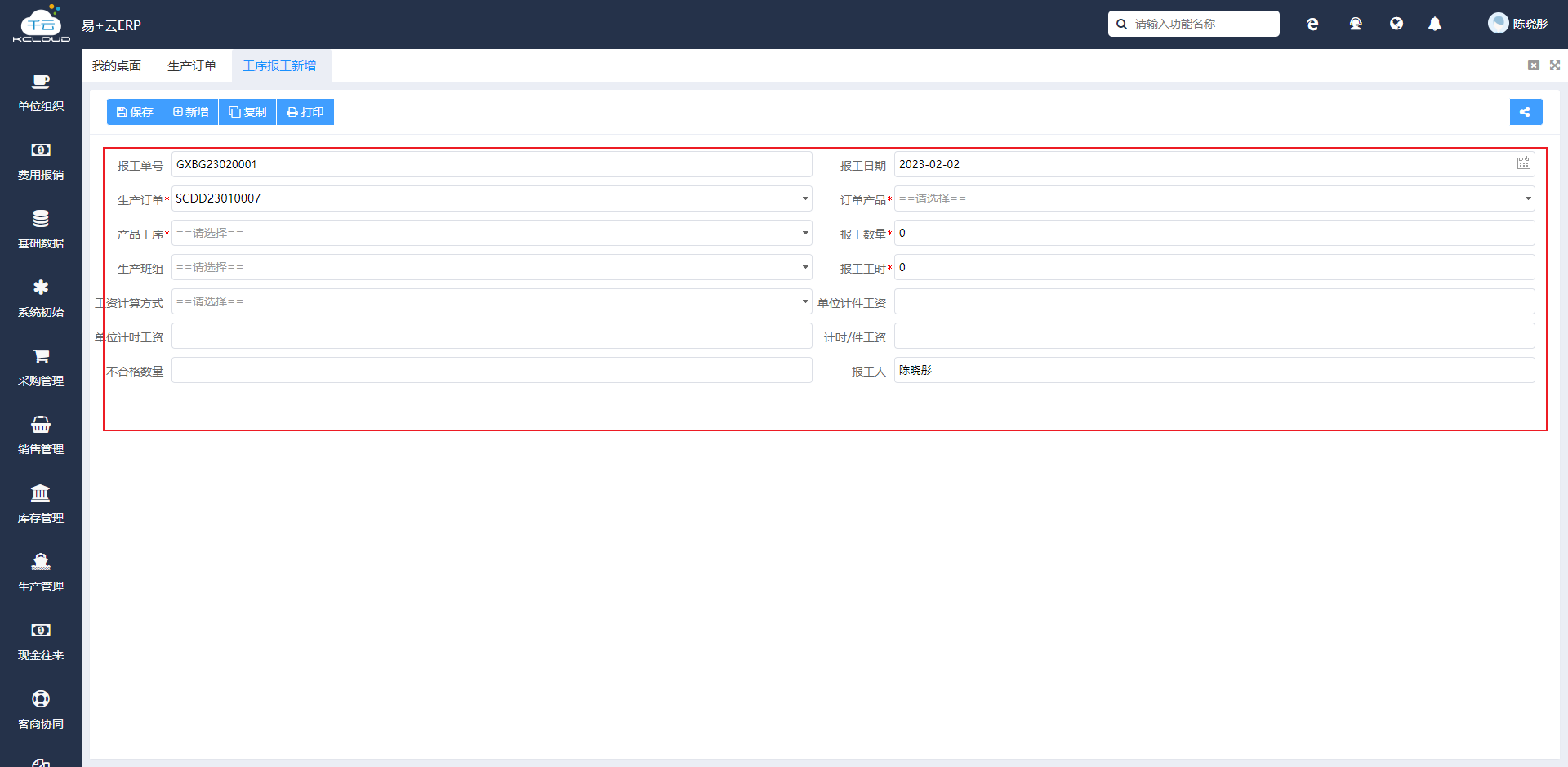Open 费用报销 module icon

41,149
